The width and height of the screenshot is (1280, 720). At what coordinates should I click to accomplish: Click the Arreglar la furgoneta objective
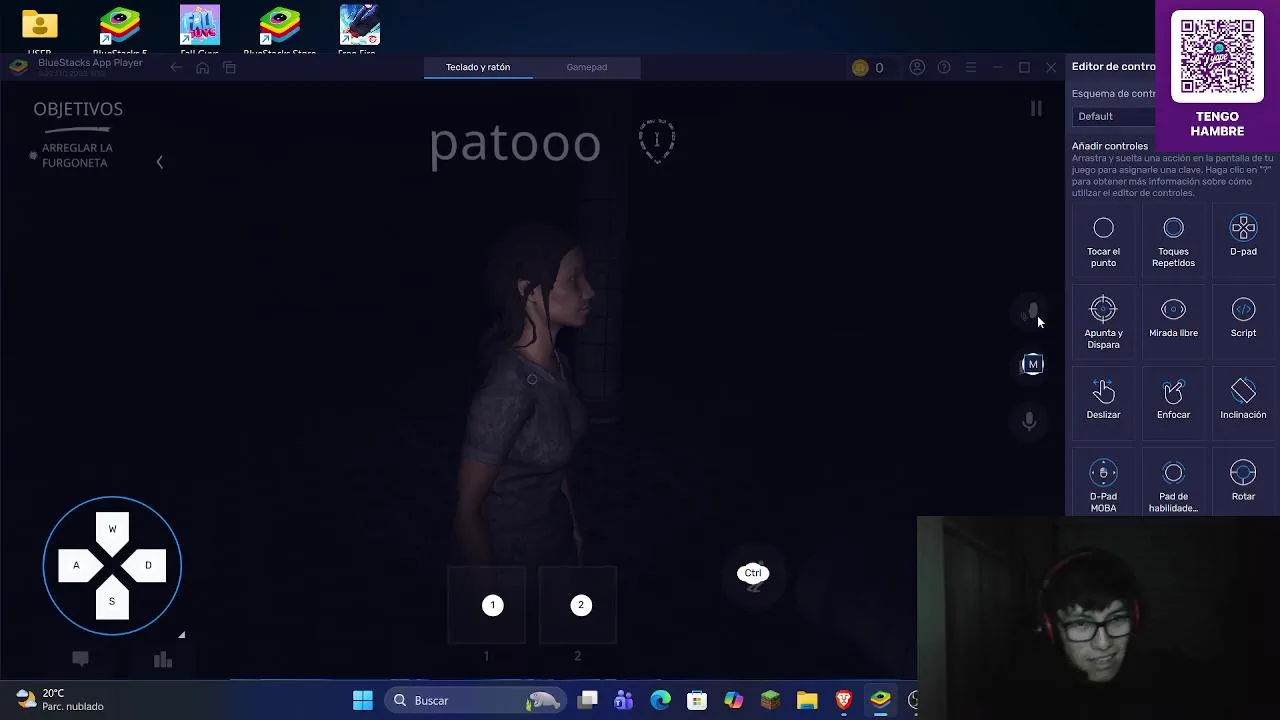coord(77,155)
